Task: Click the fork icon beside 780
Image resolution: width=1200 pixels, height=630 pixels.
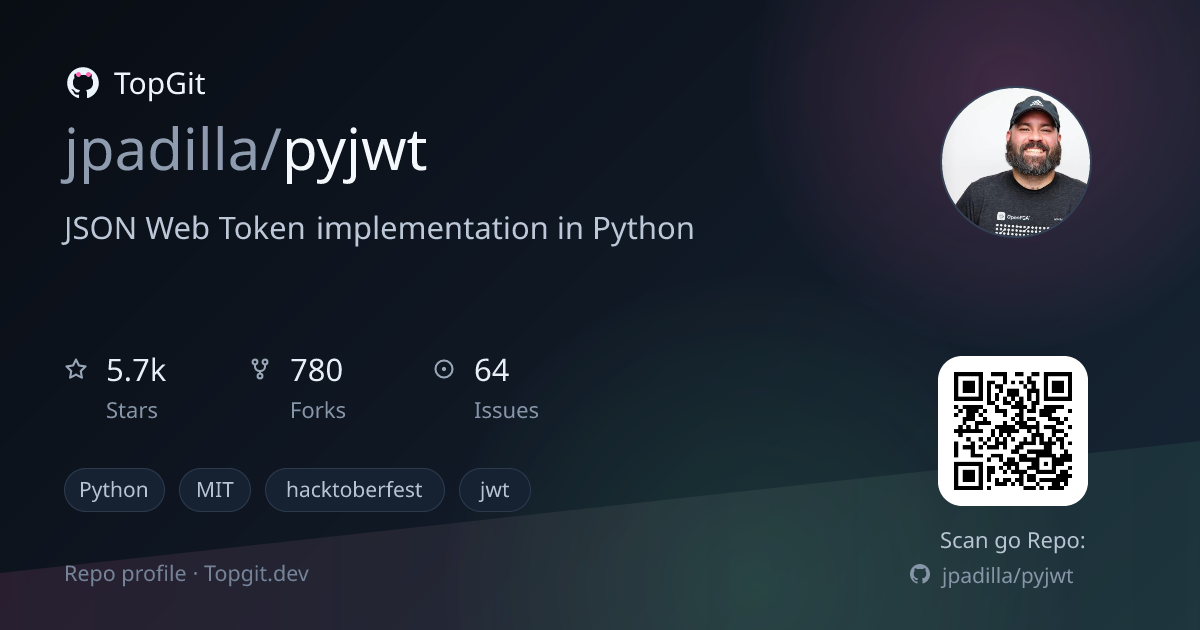Action: pyautogui.click(x=260, y=370)
